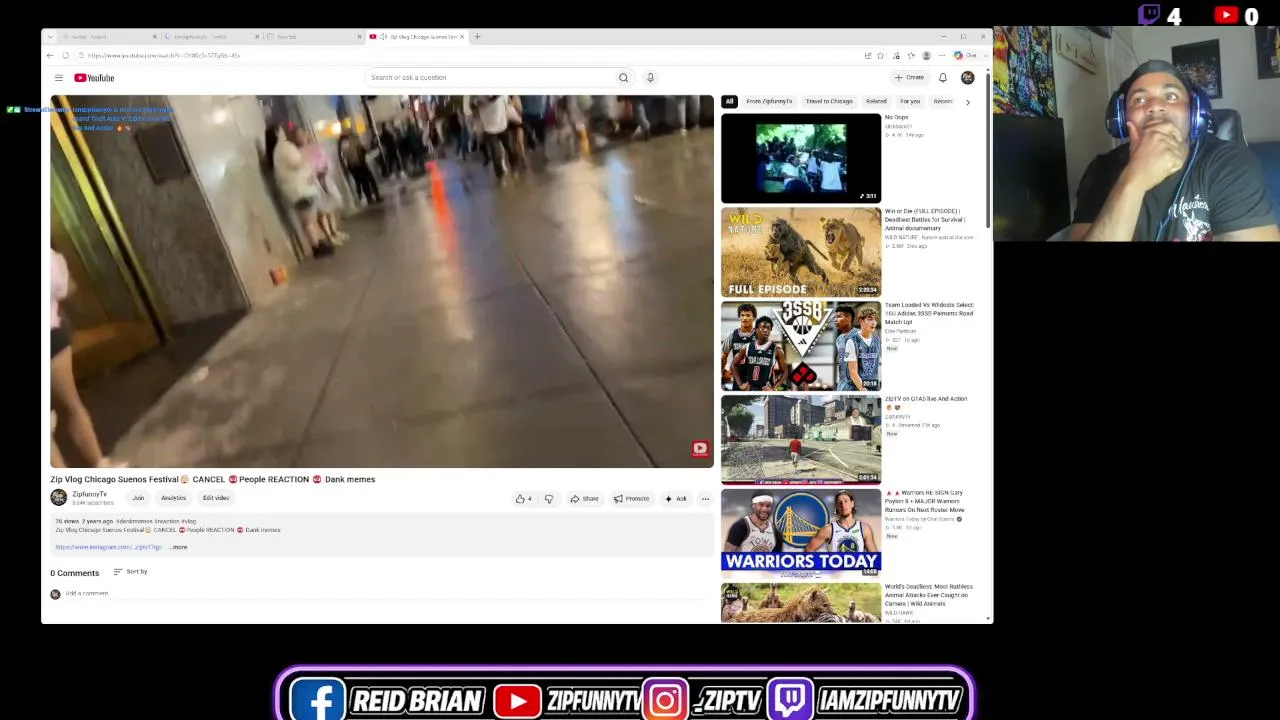Click the Create button
Screen dimensions: 1280x720
point(910,78)
